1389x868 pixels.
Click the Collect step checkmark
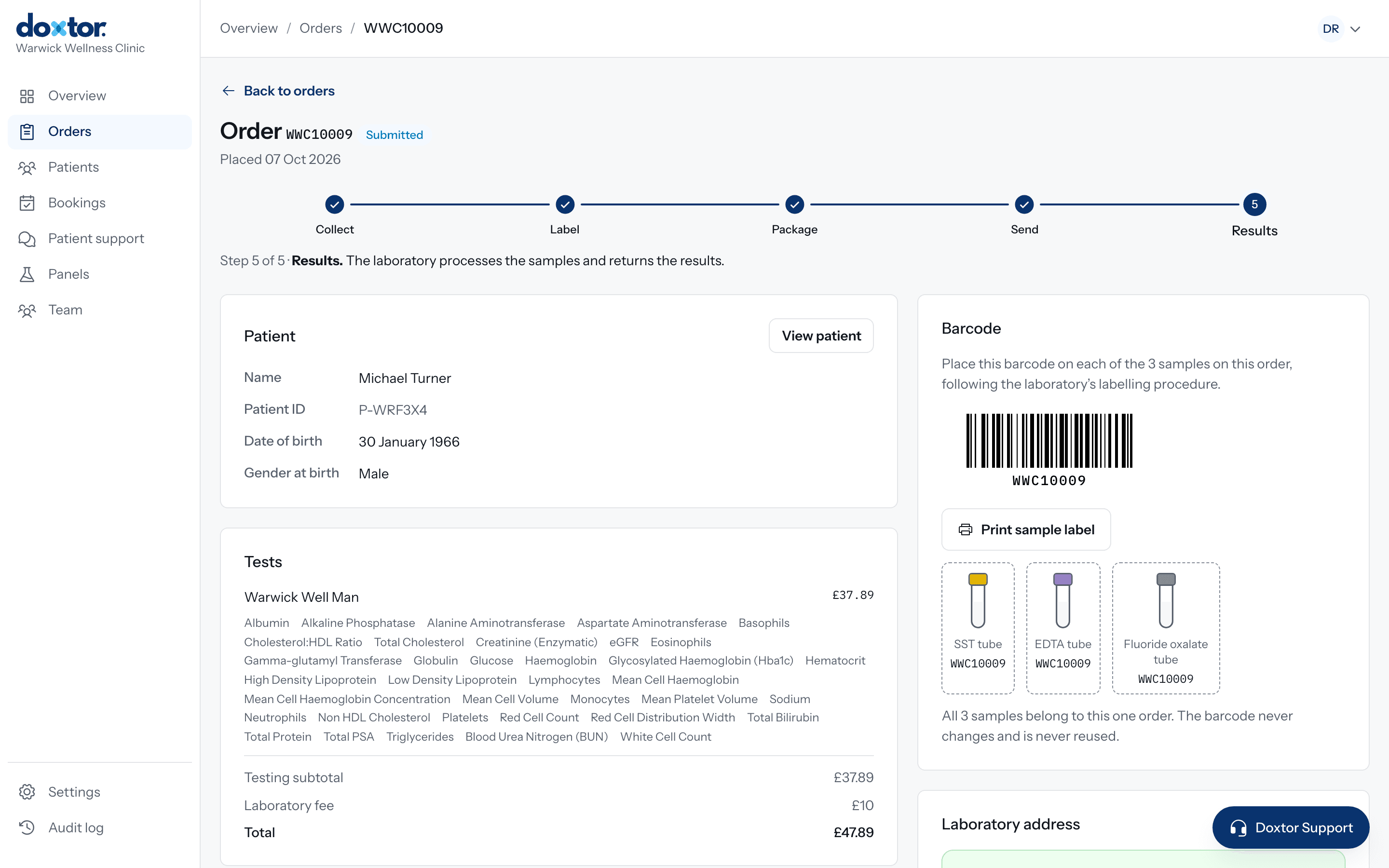coord(335,204)
